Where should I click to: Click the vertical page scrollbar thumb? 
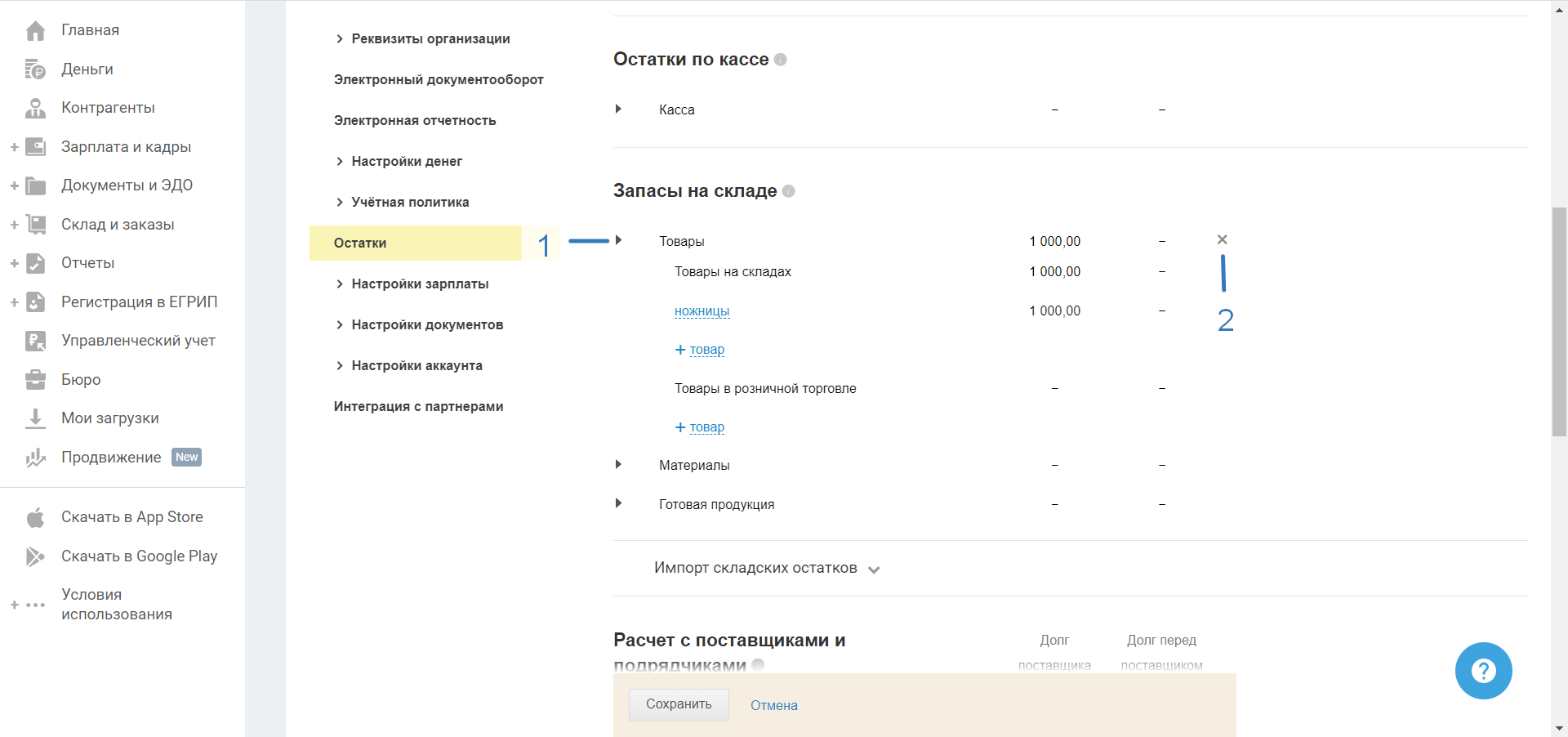(1559, 322)
